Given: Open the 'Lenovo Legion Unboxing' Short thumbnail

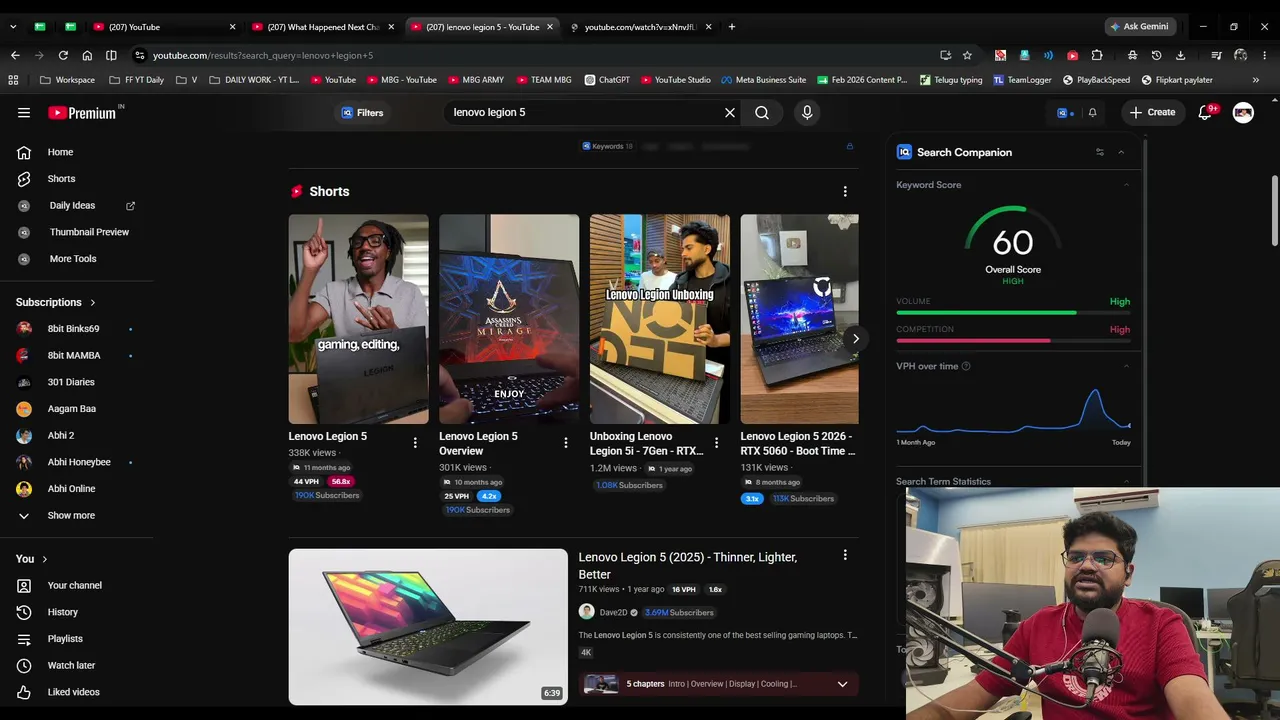Looking at the screenshot, I should [x=660, y=319].
